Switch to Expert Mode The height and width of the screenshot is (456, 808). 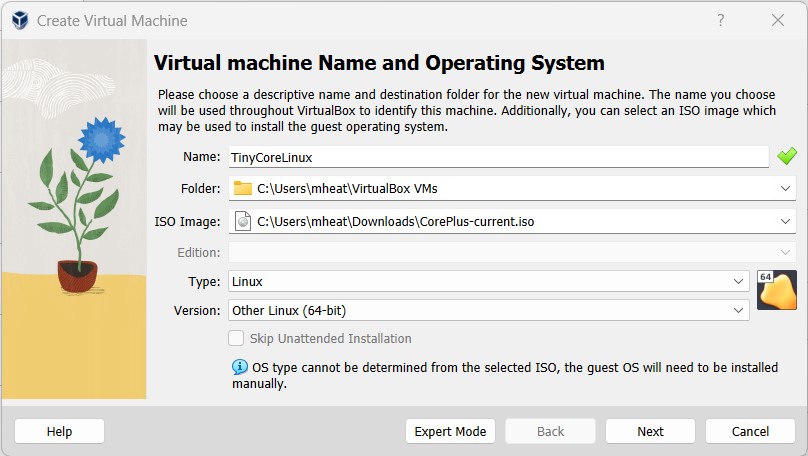pos(450,431)
